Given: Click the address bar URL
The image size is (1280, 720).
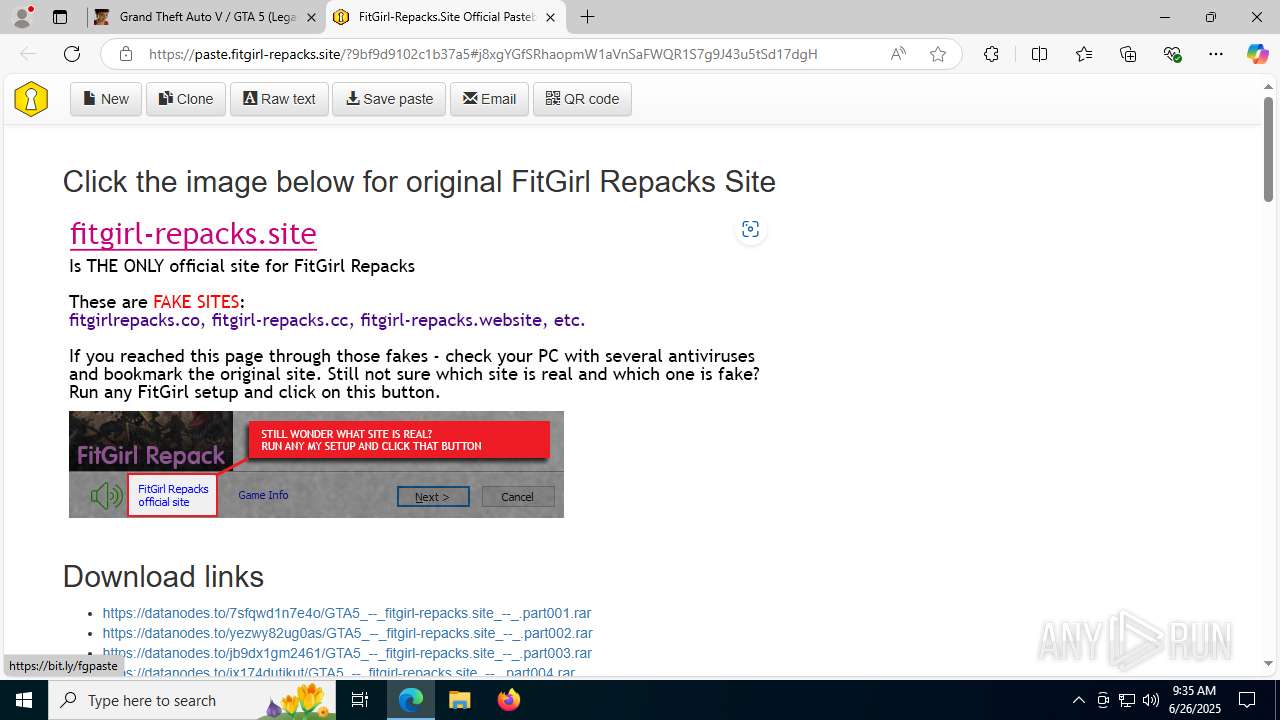Looking at the screenshot, I should [x=483, y=54].
